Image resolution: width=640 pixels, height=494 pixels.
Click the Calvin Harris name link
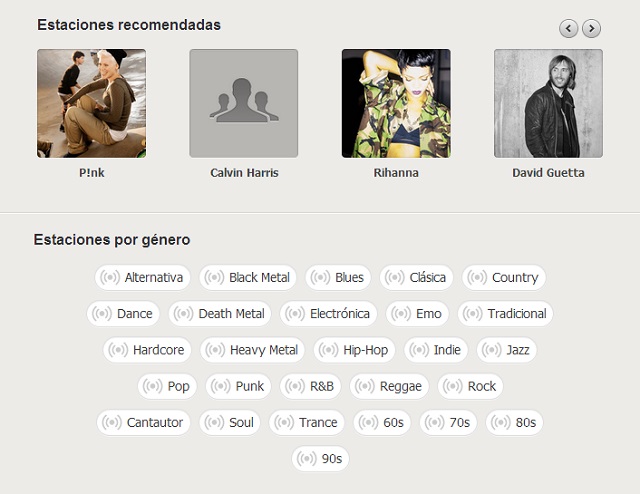pos(244,173)
